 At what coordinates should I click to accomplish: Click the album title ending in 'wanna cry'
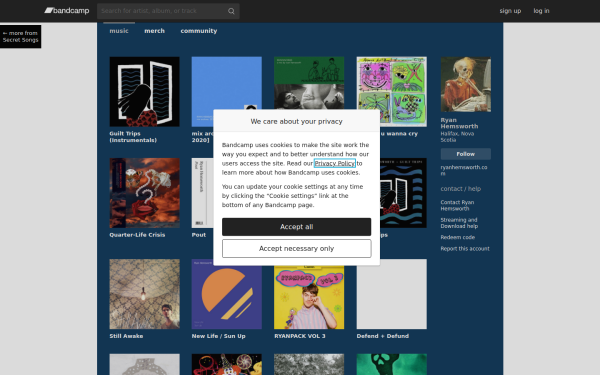pos(399,134)
